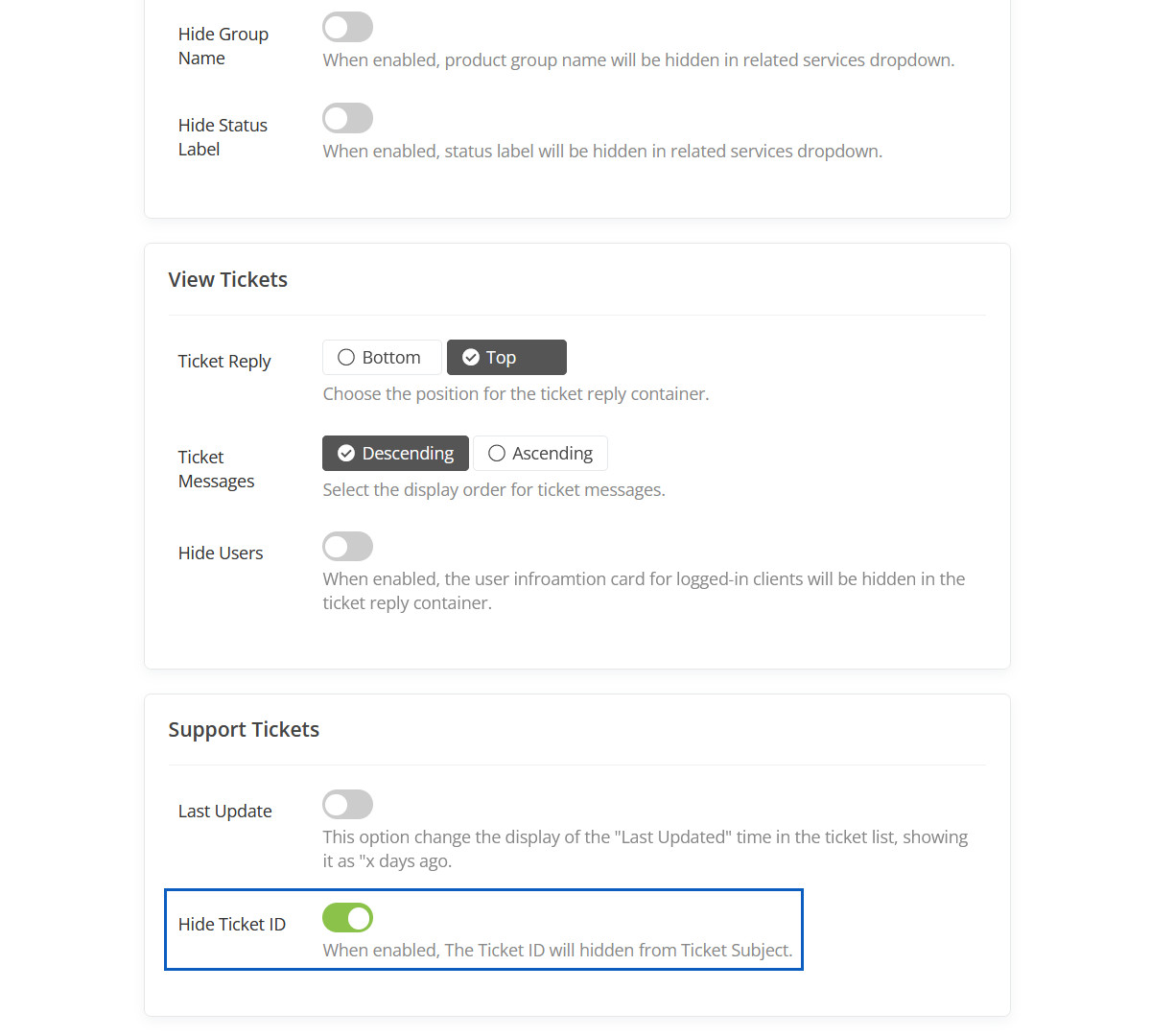Select the Top ticket reply option
1151x1036 pixels.
(506, 357)
